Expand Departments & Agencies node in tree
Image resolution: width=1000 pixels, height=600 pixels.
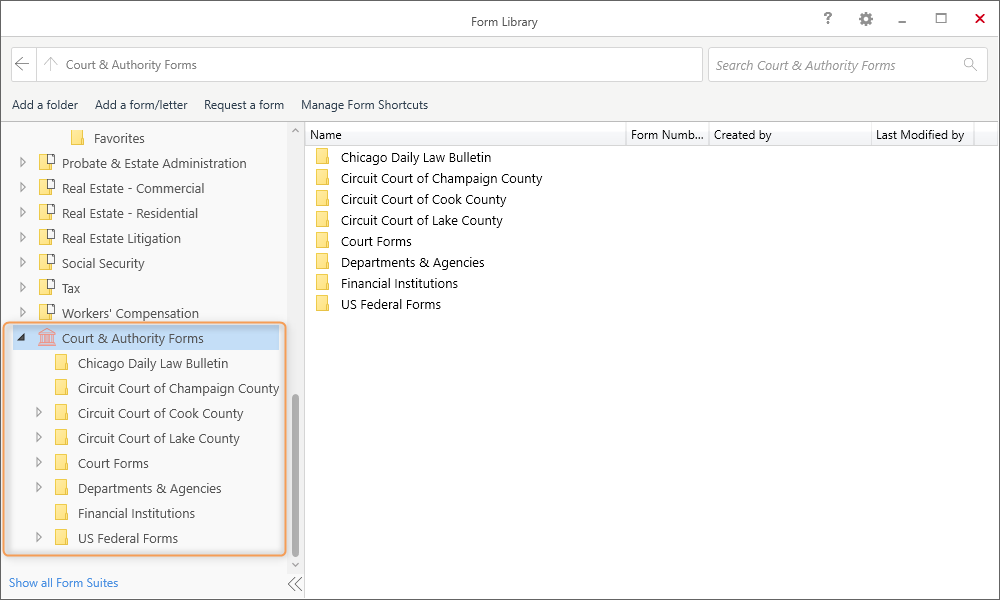39,488
